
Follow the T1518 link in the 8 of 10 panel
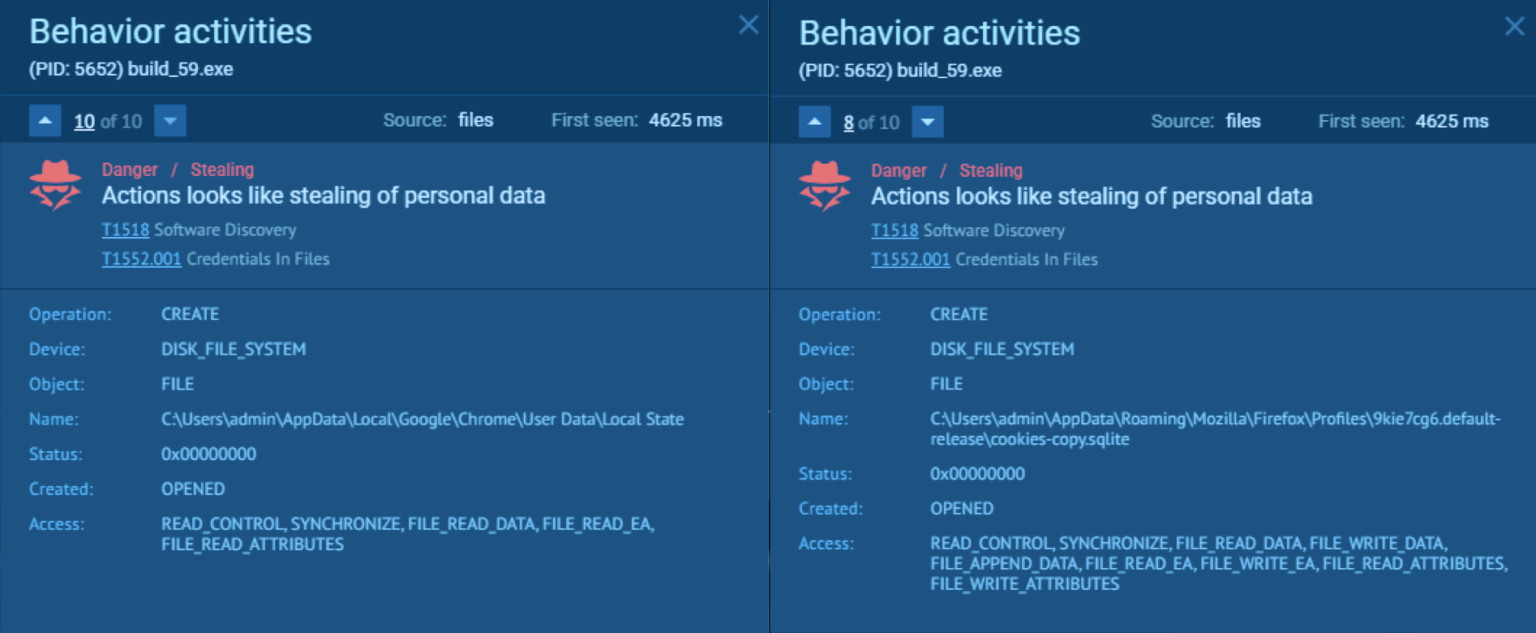[x=894, y=231]
